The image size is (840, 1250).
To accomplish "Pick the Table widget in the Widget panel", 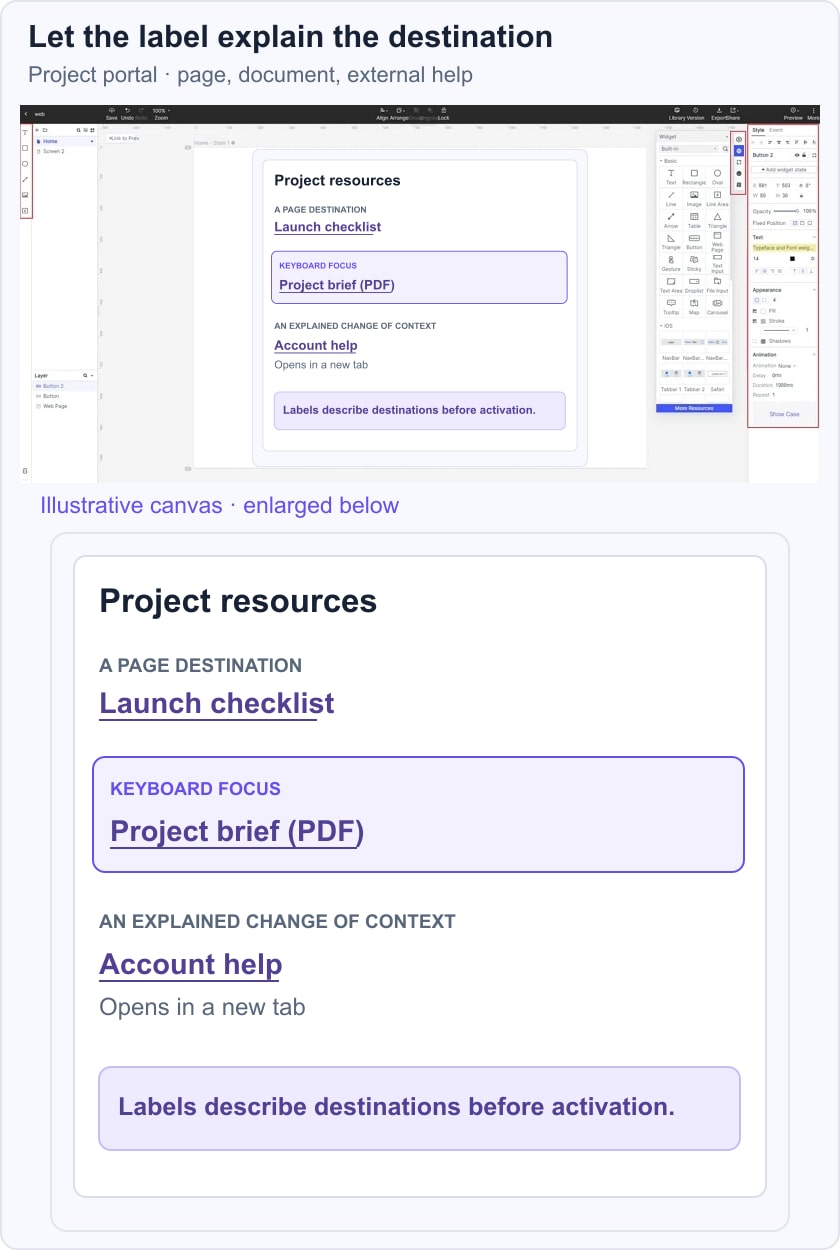I will pos(694,219).
